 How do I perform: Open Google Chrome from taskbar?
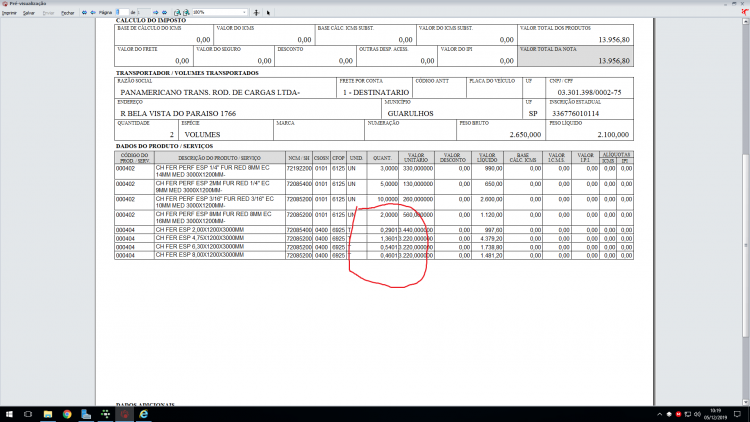(x=67, y=414)
